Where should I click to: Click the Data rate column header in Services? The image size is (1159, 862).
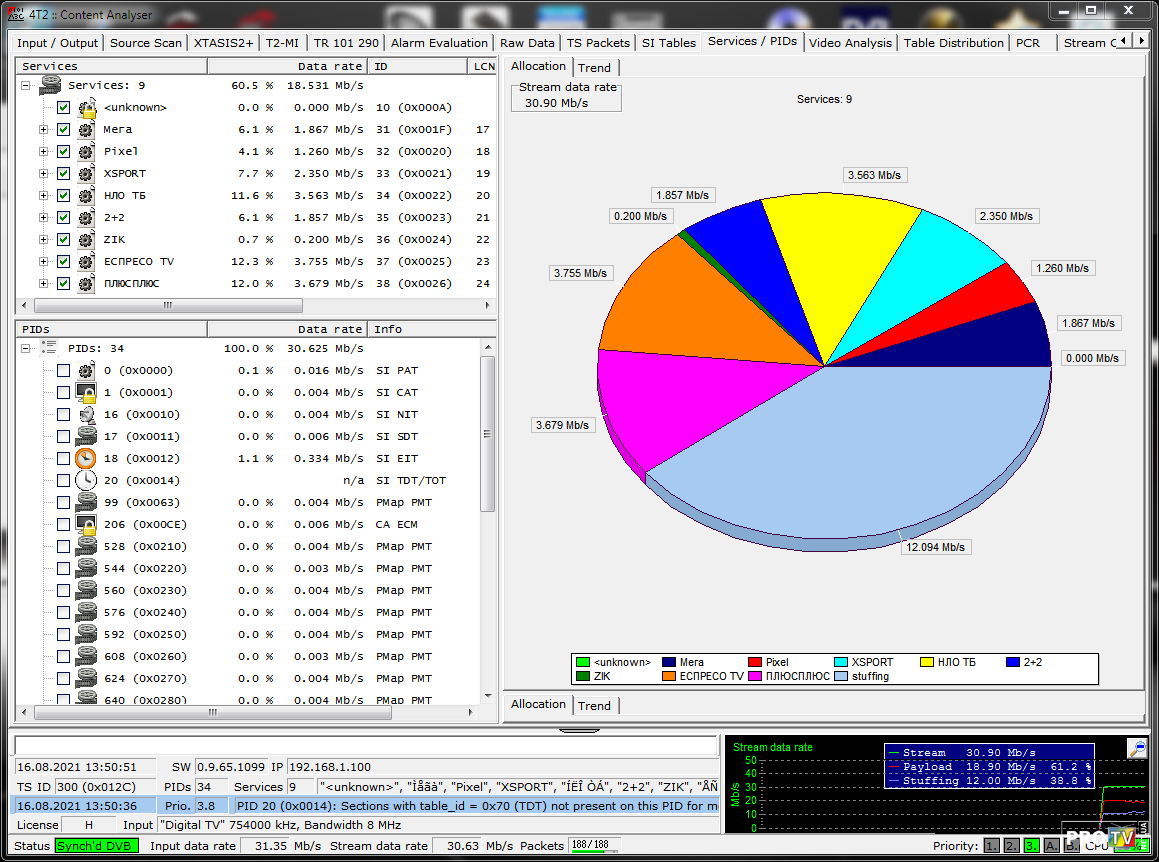[x=330, y=66]
